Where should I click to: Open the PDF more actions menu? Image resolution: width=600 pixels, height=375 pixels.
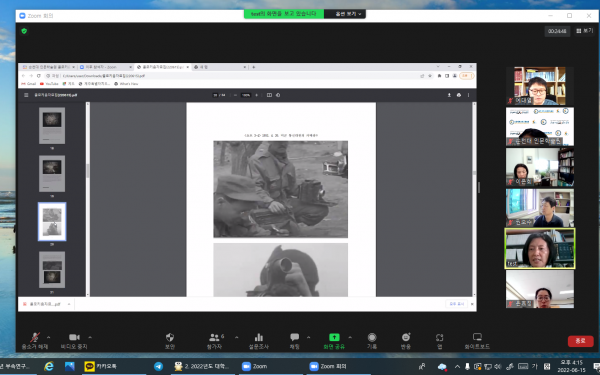[x=468, y=95]
